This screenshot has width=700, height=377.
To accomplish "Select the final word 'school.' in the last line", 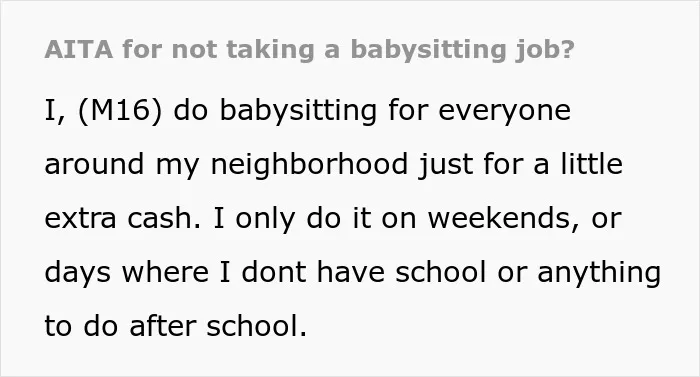I will (256, 326).
